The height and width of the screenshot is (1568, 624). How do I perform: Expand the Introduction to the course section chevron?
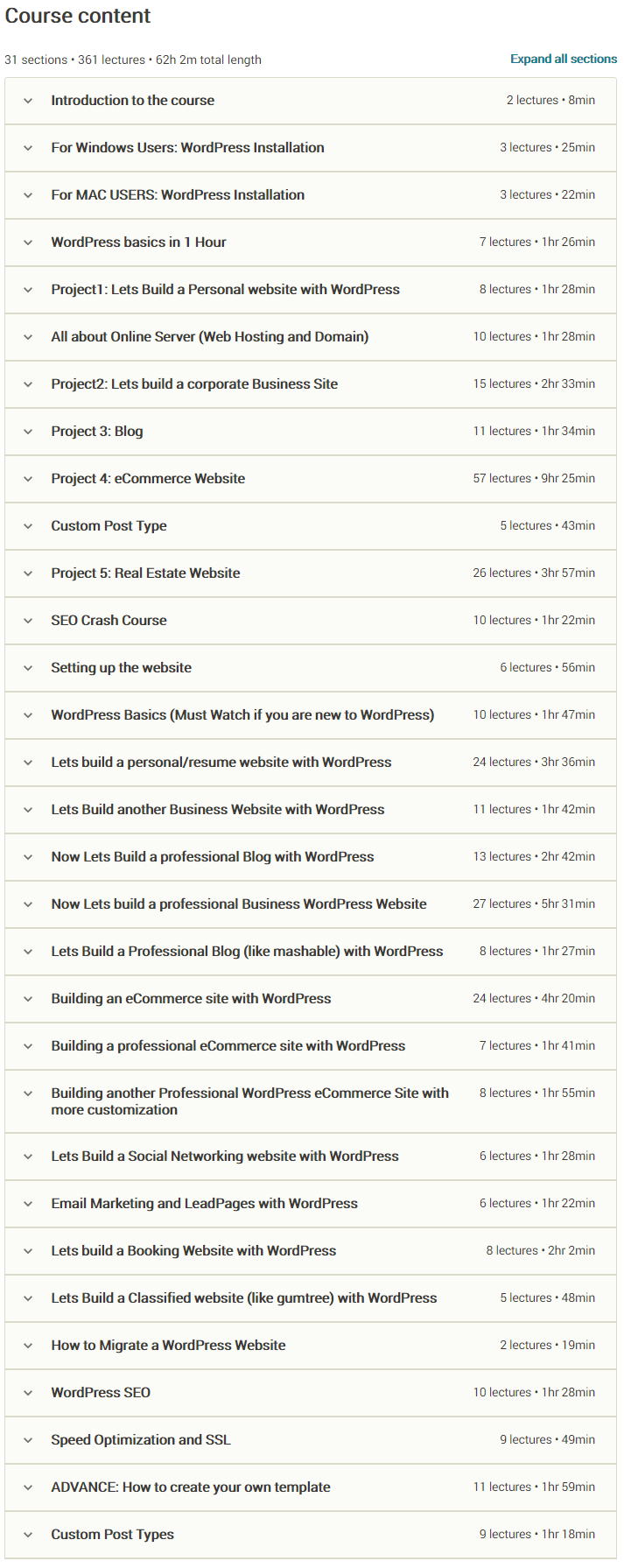[28, 101]
